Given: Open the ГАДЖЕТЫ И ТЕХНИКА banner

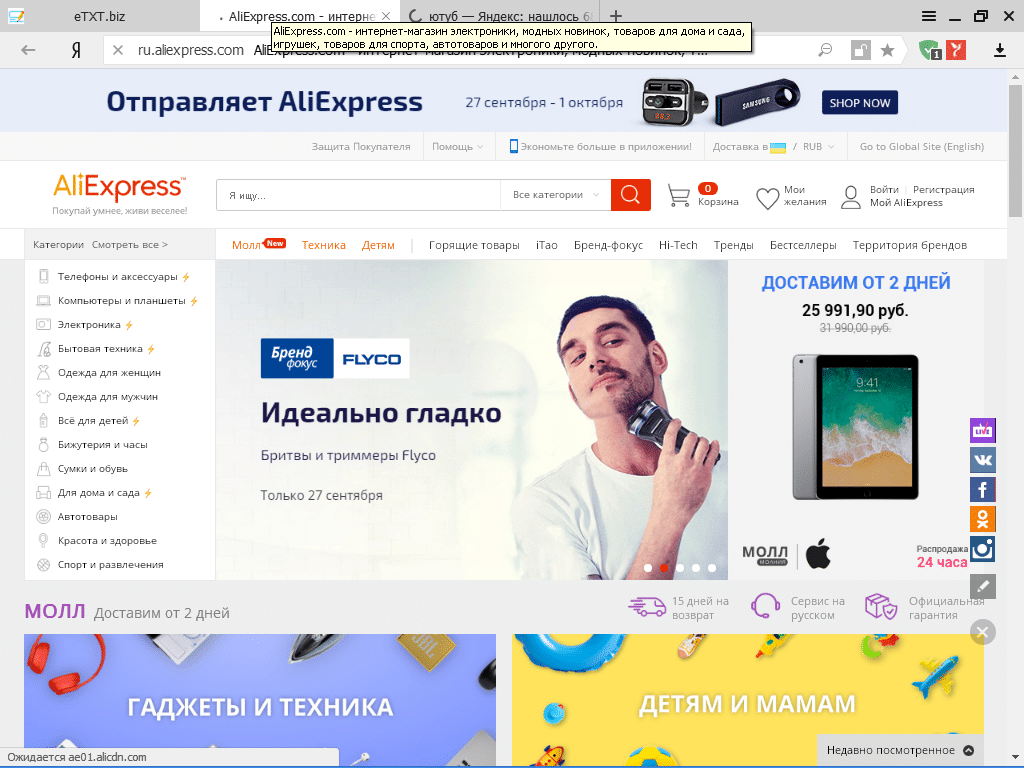Looking at the screenshot, I should 260,699.
